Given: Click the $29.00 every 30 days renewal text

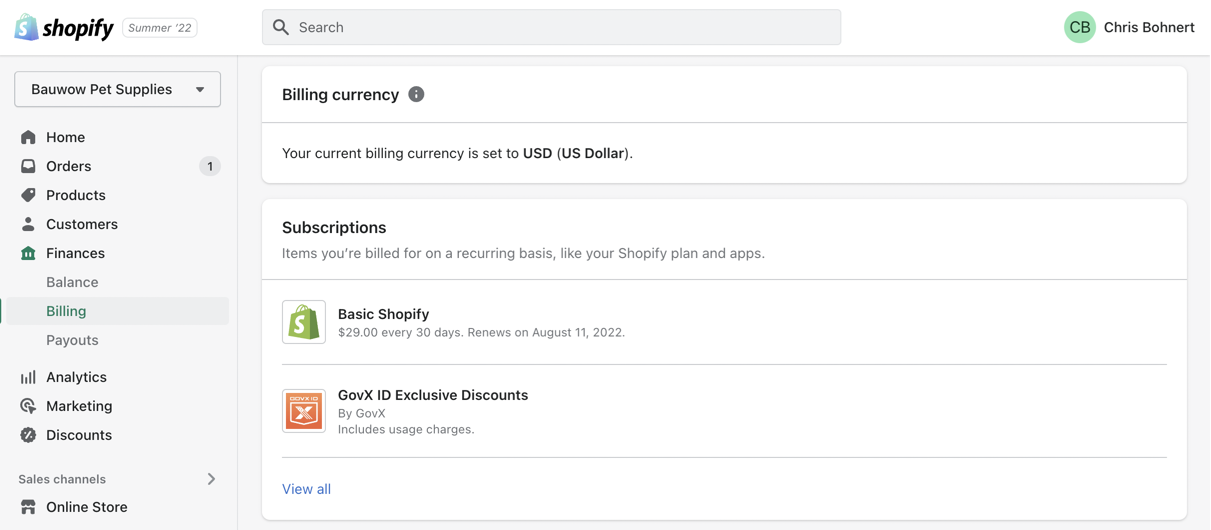Looking at the screenshot, I should tap(481, 333).
